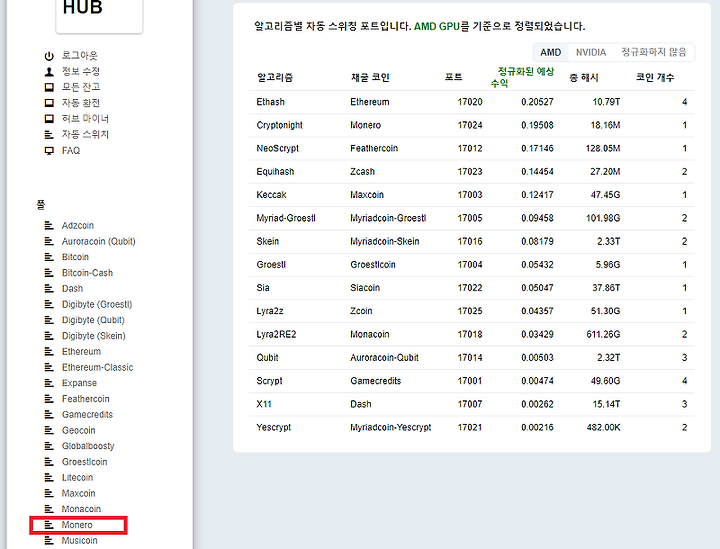Click port value 17003 in Keccak row
The height and width of the screenshot is (549, 720).
point(470,195)
